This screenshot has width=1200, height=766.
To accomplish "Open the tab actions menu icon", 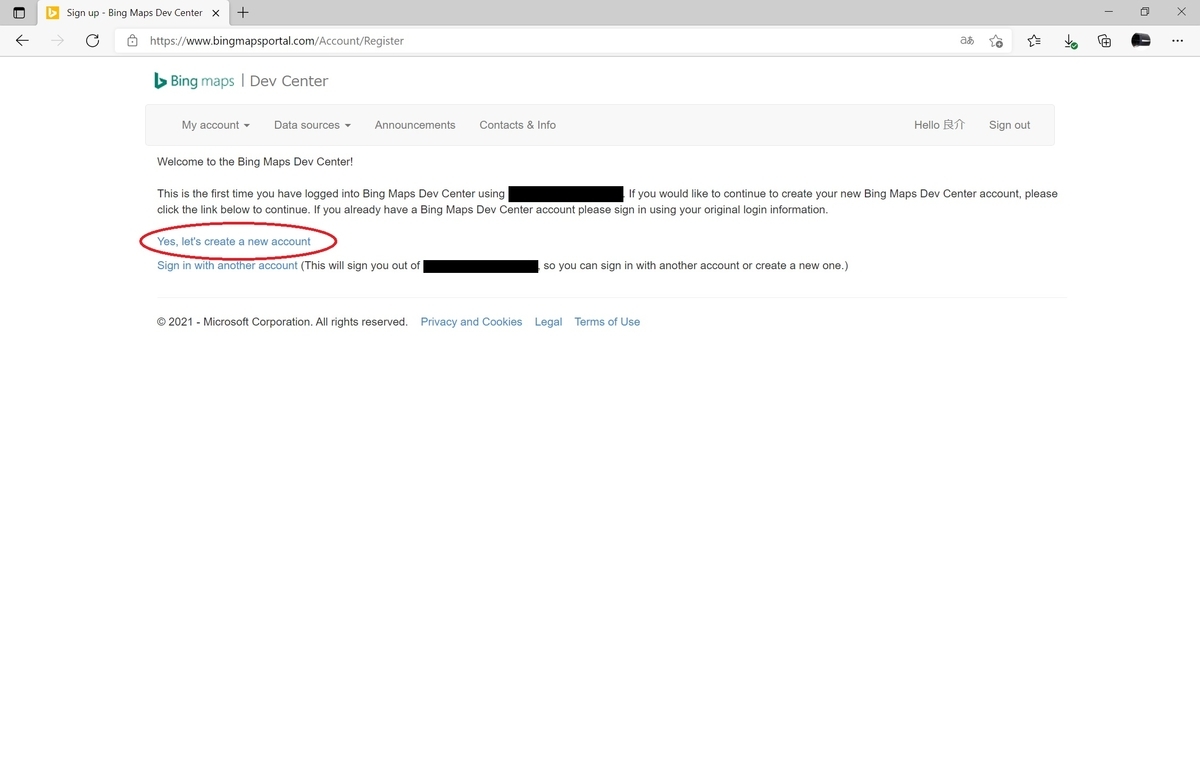I will (19, 13).
